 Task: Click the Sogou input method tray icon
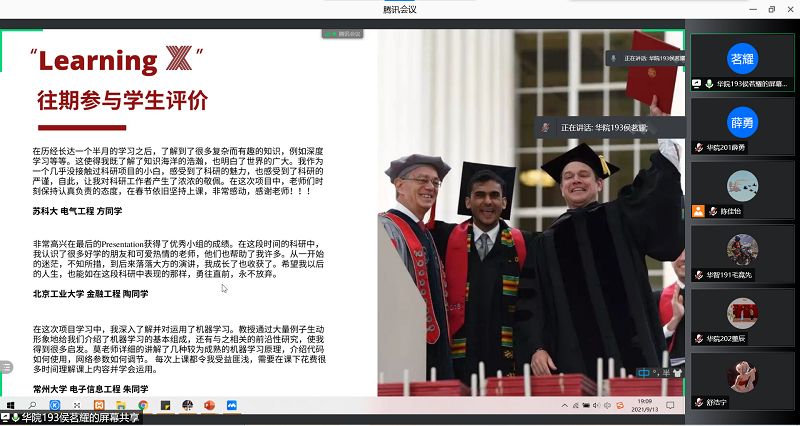pos(620,406)
